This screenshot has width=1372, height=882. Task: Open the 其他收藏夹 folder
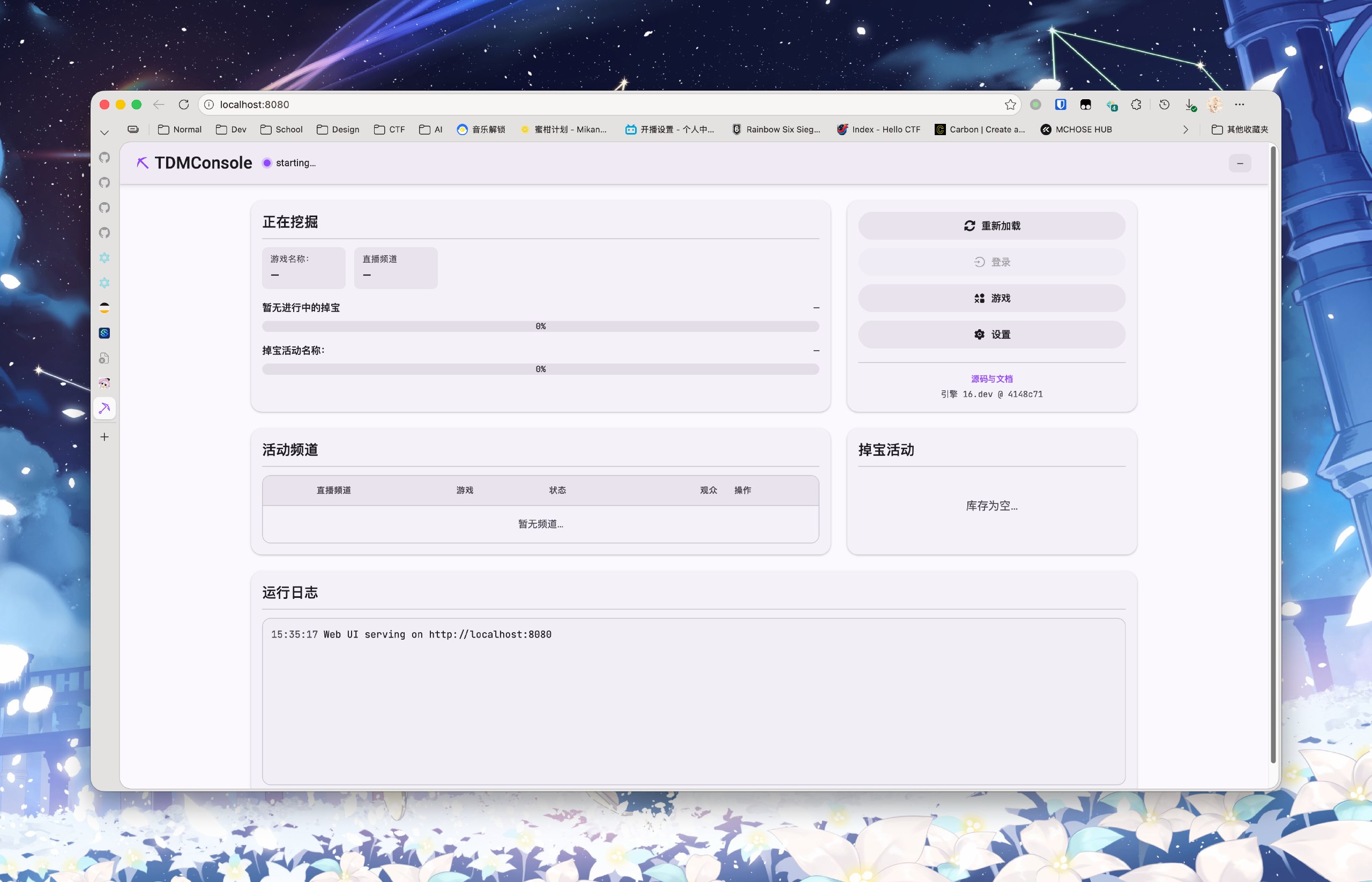coord(1240,129)
